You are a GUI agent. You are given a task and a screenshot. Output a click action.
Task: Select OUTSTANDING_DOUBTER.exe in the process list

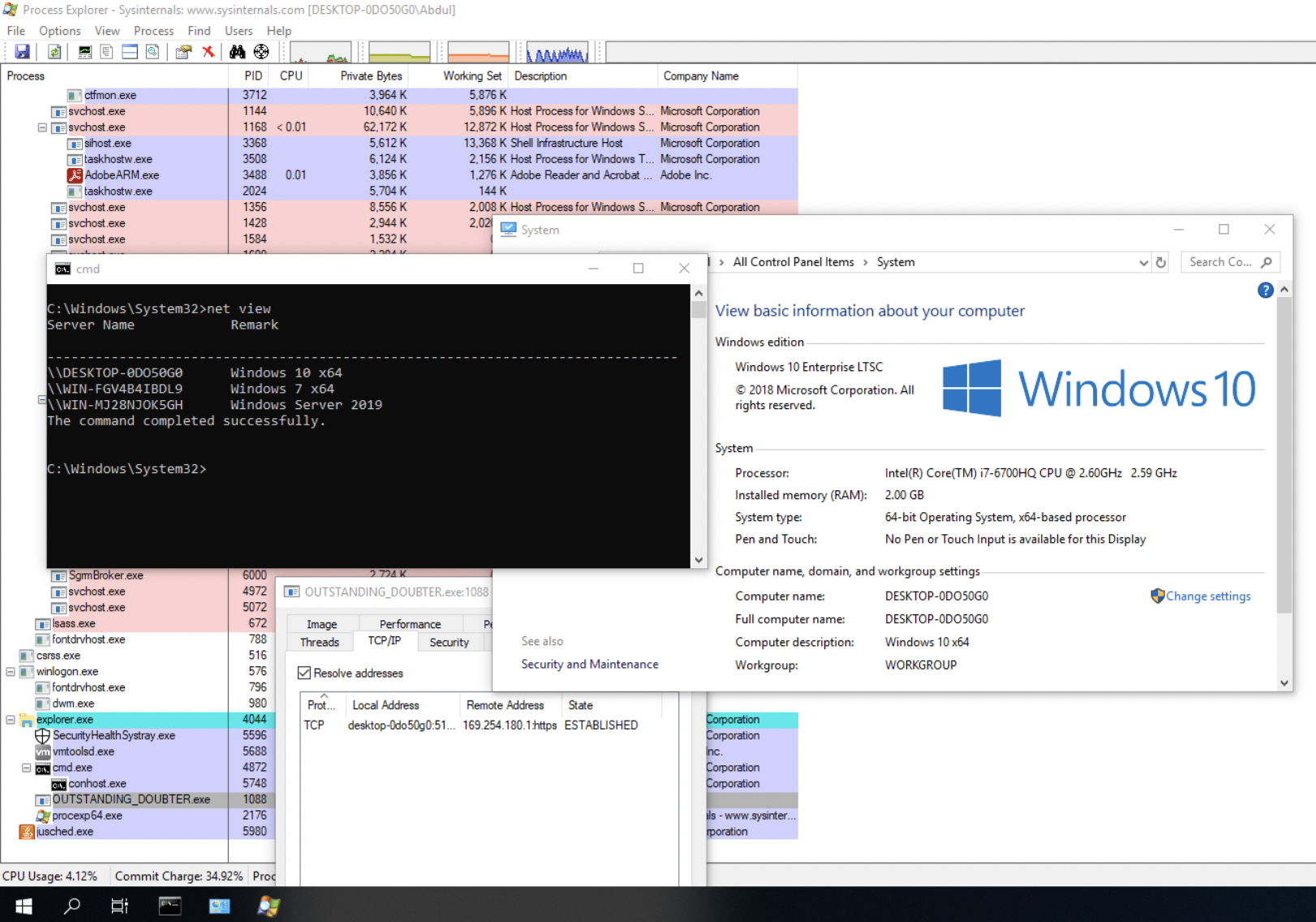click(131, 799)
